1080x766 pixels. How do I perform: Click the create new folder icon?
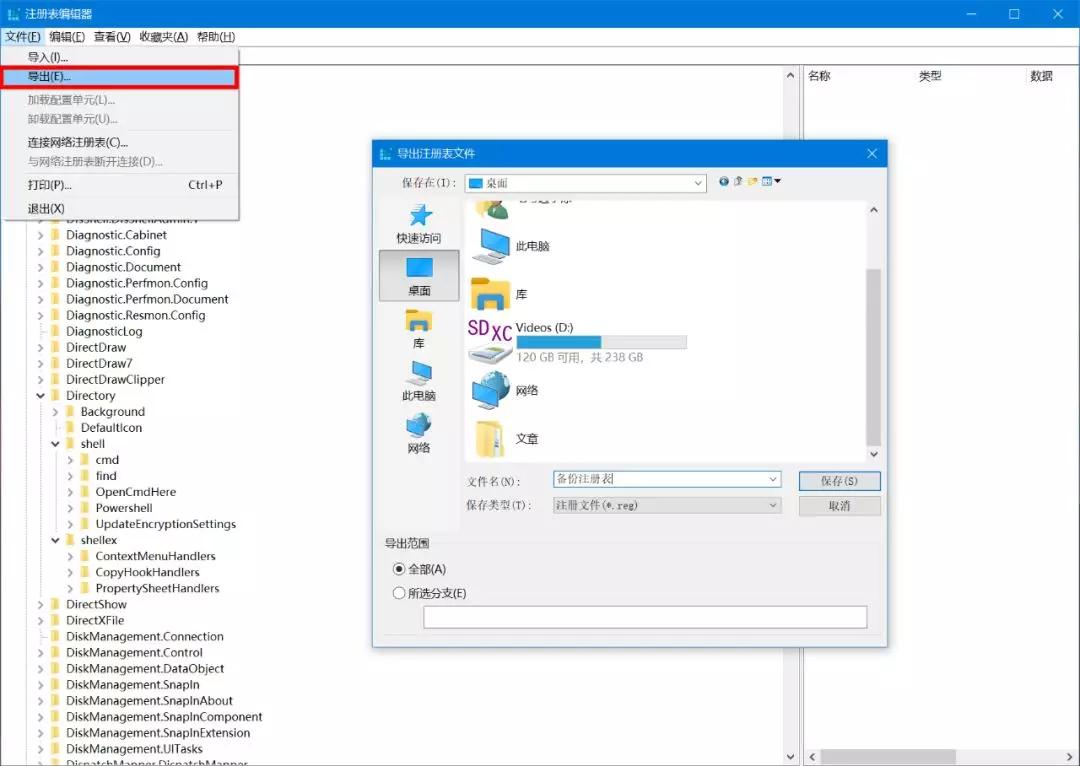tap(752, 182)
